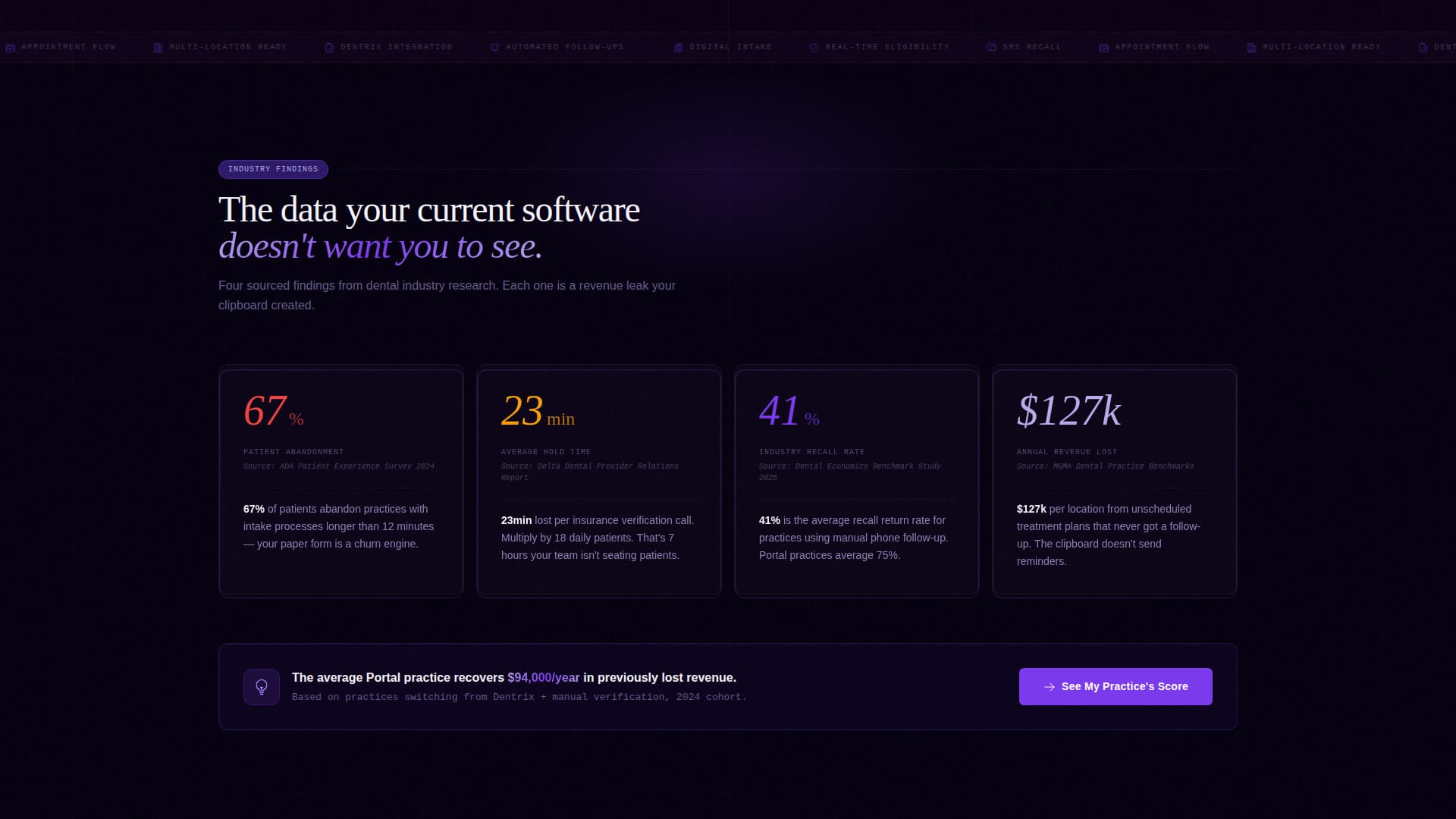
Task: Click the italic 'doesn't want you to see.' line
Action: pyautogui.click(x=381, y=246)
